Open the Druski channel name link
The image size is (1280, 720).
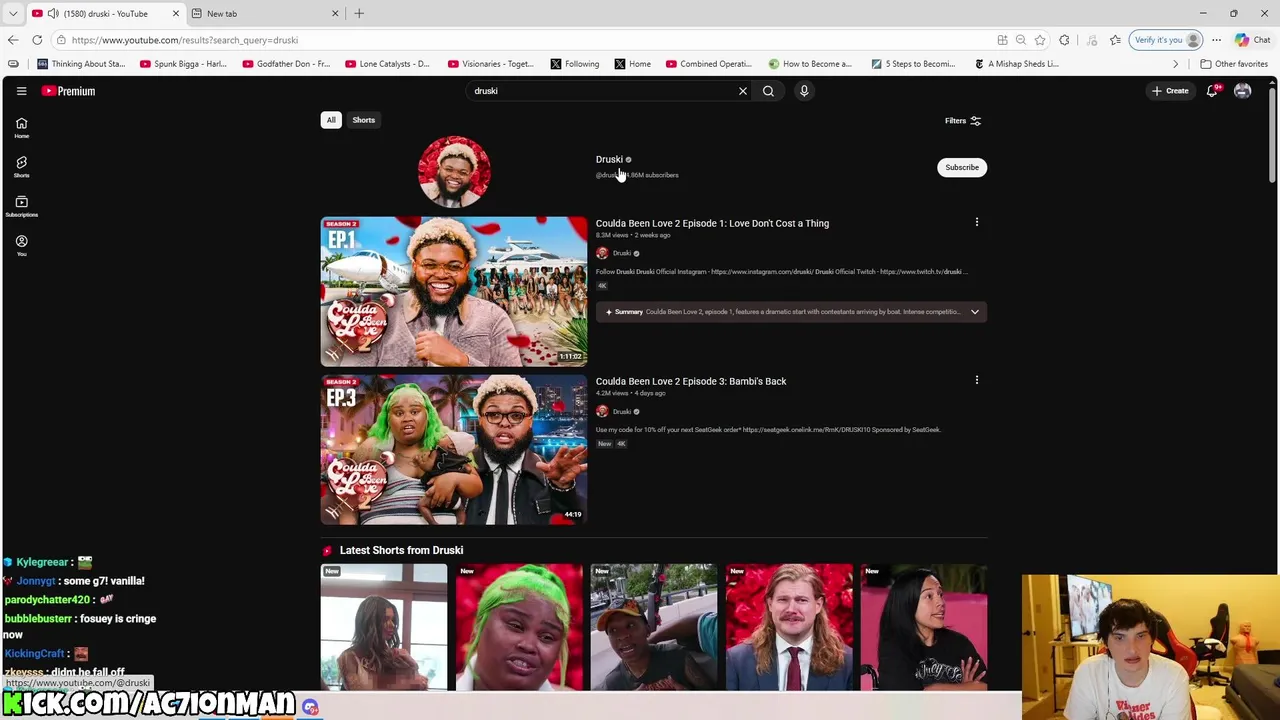(x=609, y=159)
